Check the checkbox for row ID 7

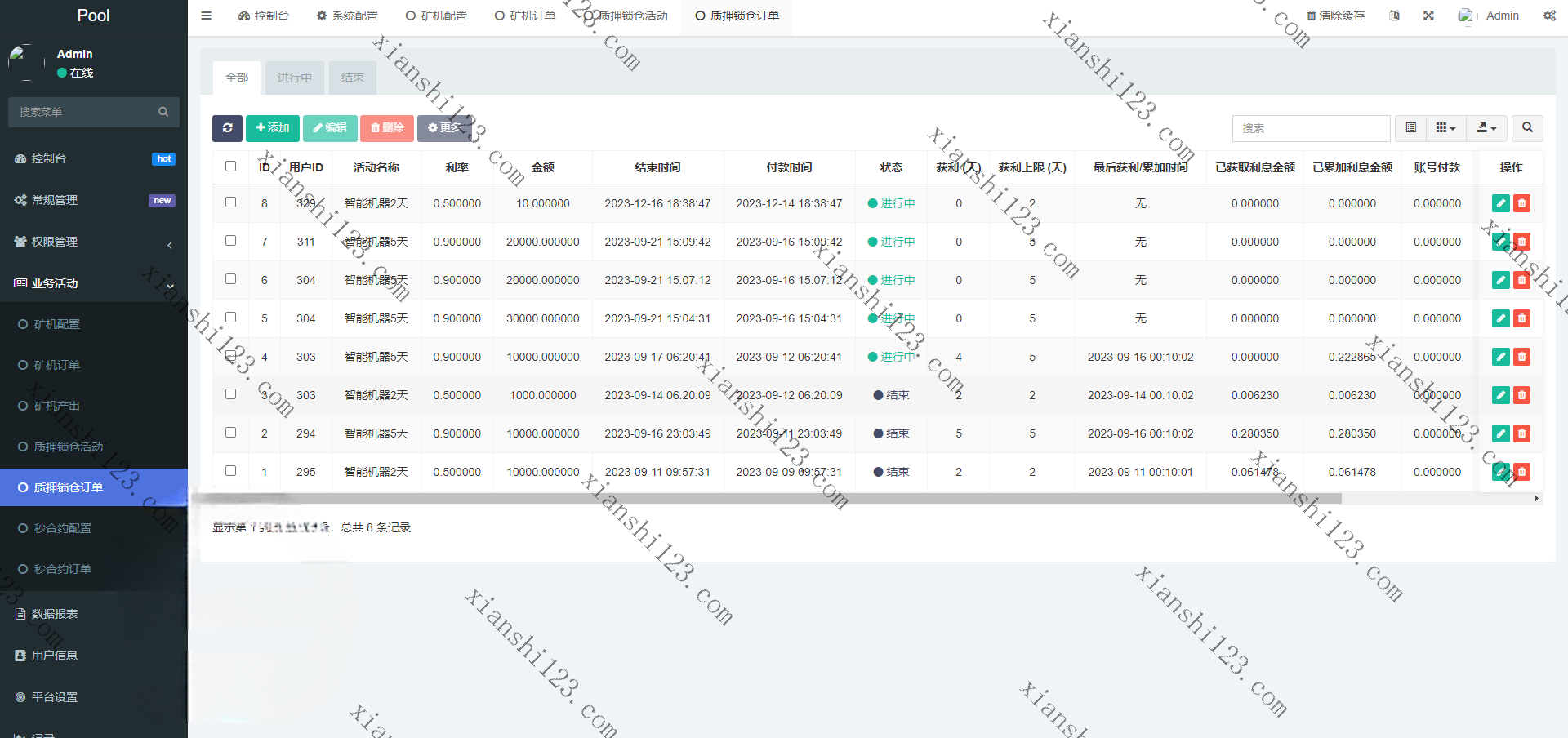(x=230, y=241)
